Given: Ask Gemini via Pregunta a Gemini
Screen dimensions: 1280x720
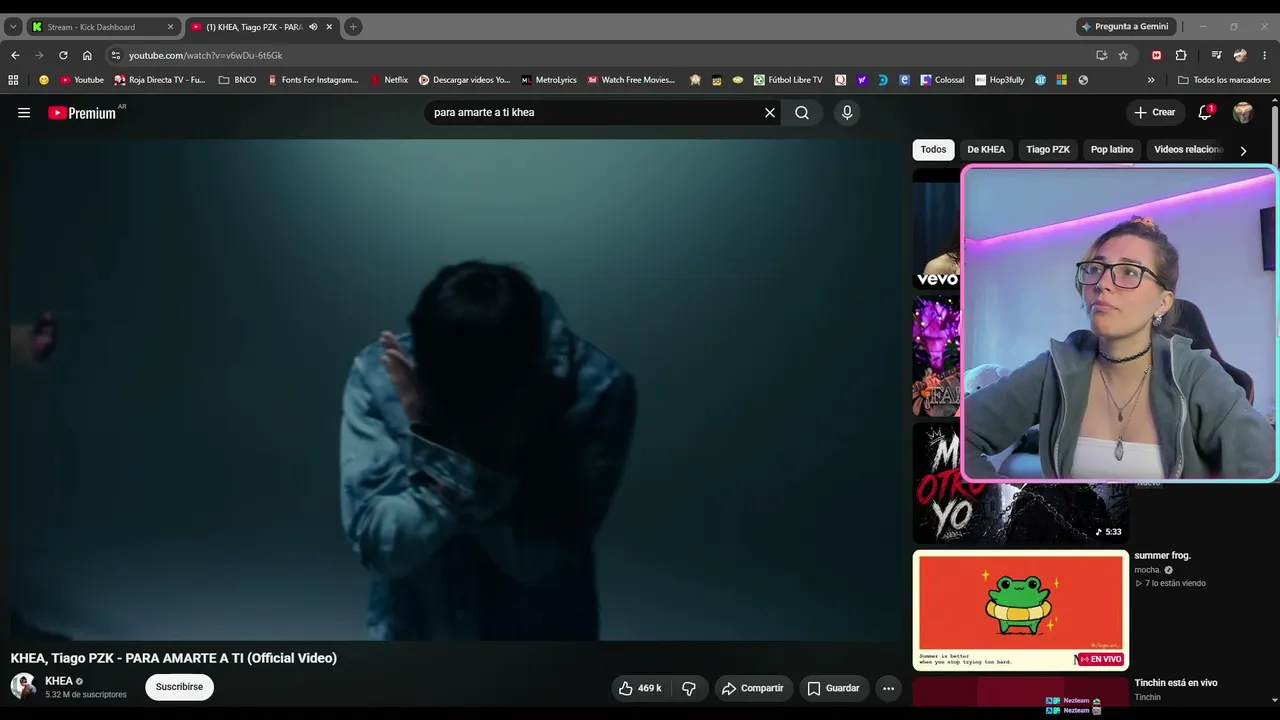Looking at the screenshot, I should (1124, 27).
